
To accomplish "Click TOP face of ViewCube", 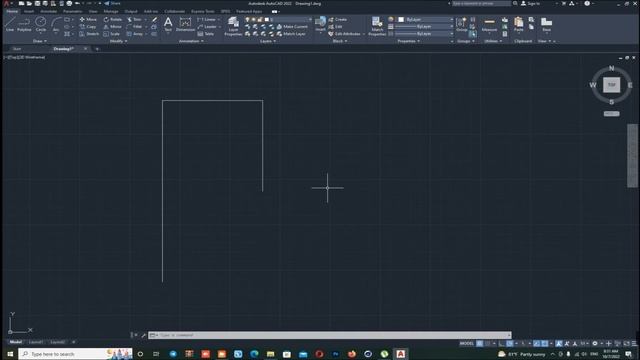I will (x=611, y=85).
